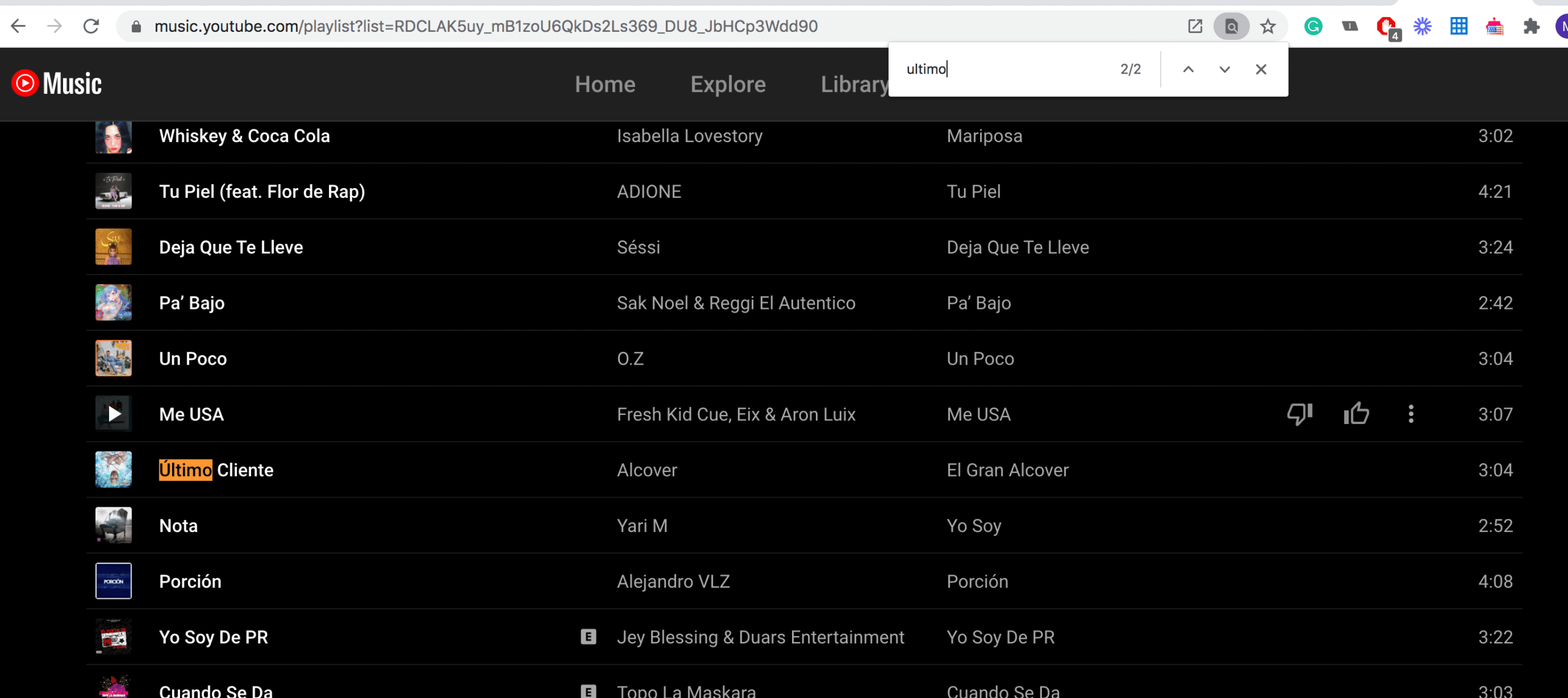Screen dimensions: 1568x698
Task: Click the red adblock extension icon with badge
Action: click(x=1387, y=26)
